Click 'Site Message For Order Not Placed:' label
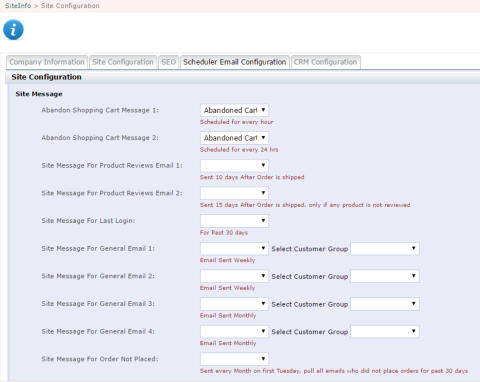The height and width of the screenshot is (382, 480). [x=100, y=359]
